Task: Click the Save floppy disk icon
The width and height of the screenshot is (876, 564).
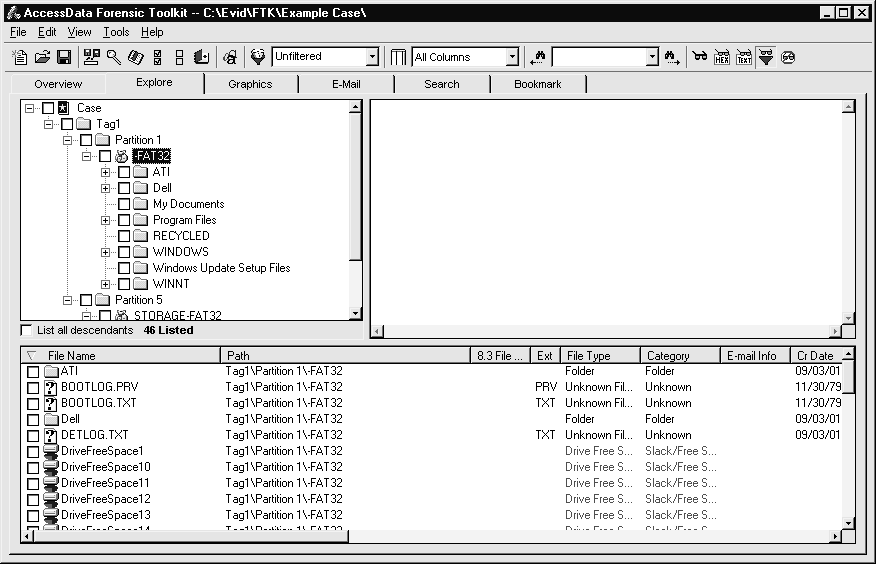Action: (64, 57)
